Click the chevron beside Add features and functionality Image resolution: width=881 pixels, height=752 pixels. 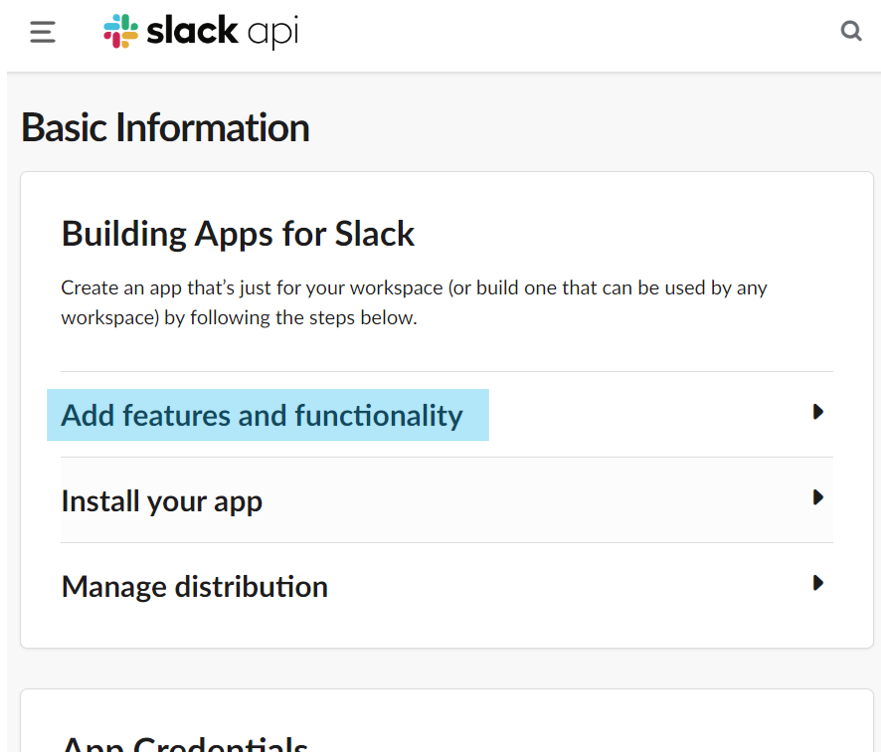(818, 412)
